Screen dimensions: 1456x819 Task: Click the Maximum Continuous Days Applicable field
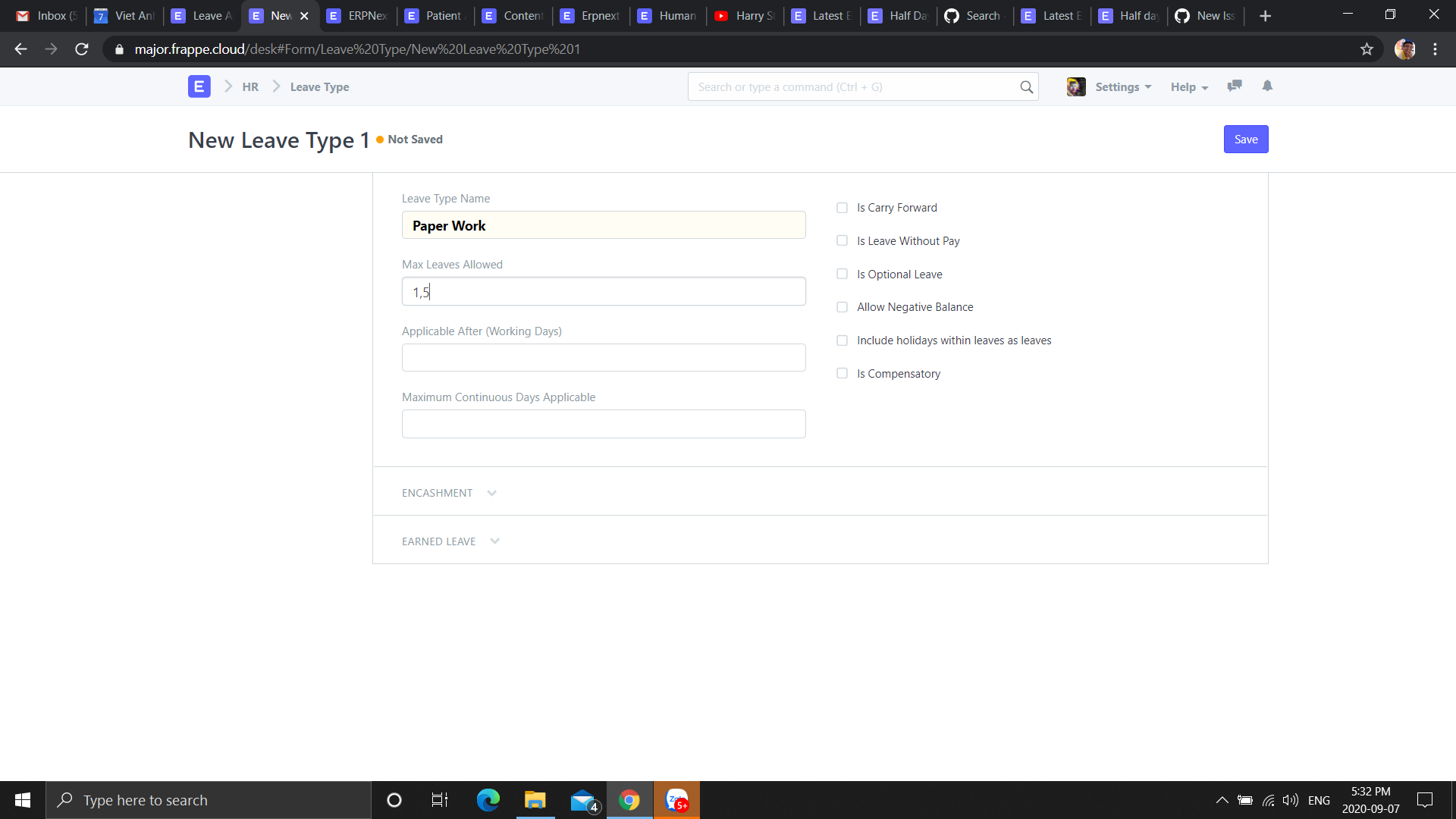(604, 423)
